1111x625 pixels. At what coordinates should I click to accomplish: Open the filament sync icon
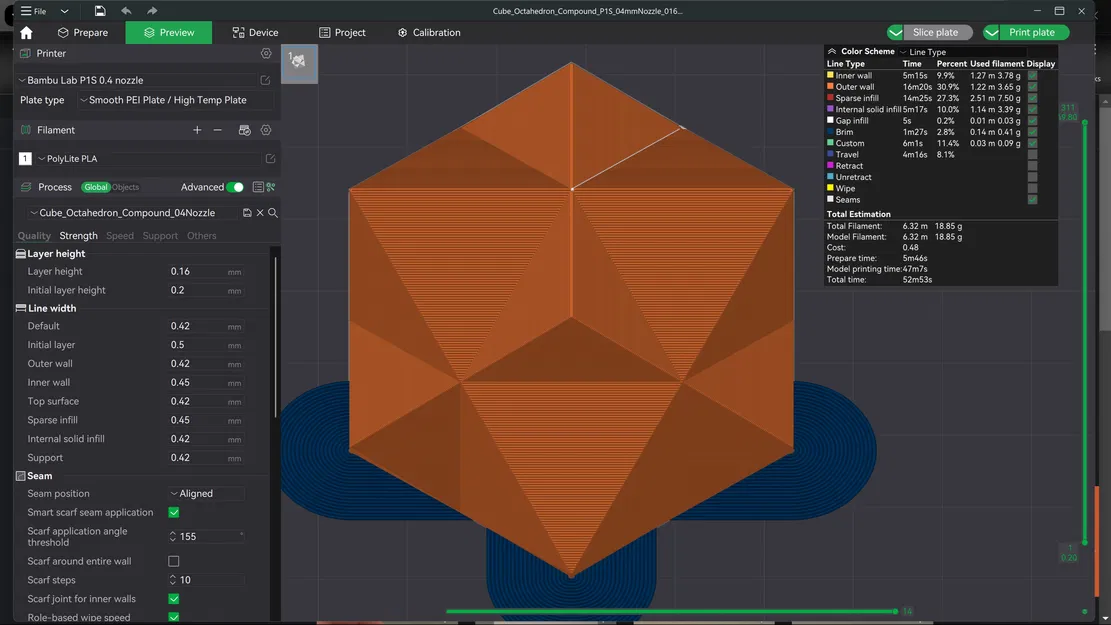click(x=244, y=130)
